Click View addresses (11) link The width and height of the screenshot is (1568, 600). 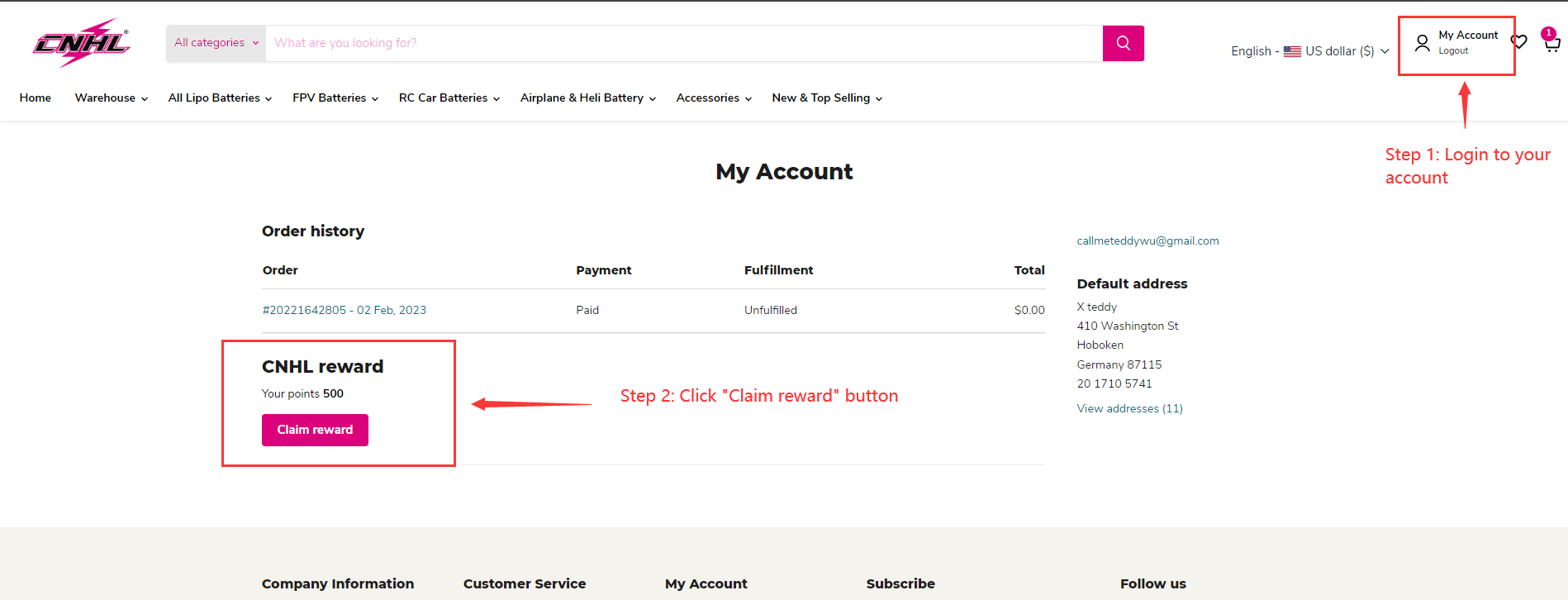point(1129,409)
